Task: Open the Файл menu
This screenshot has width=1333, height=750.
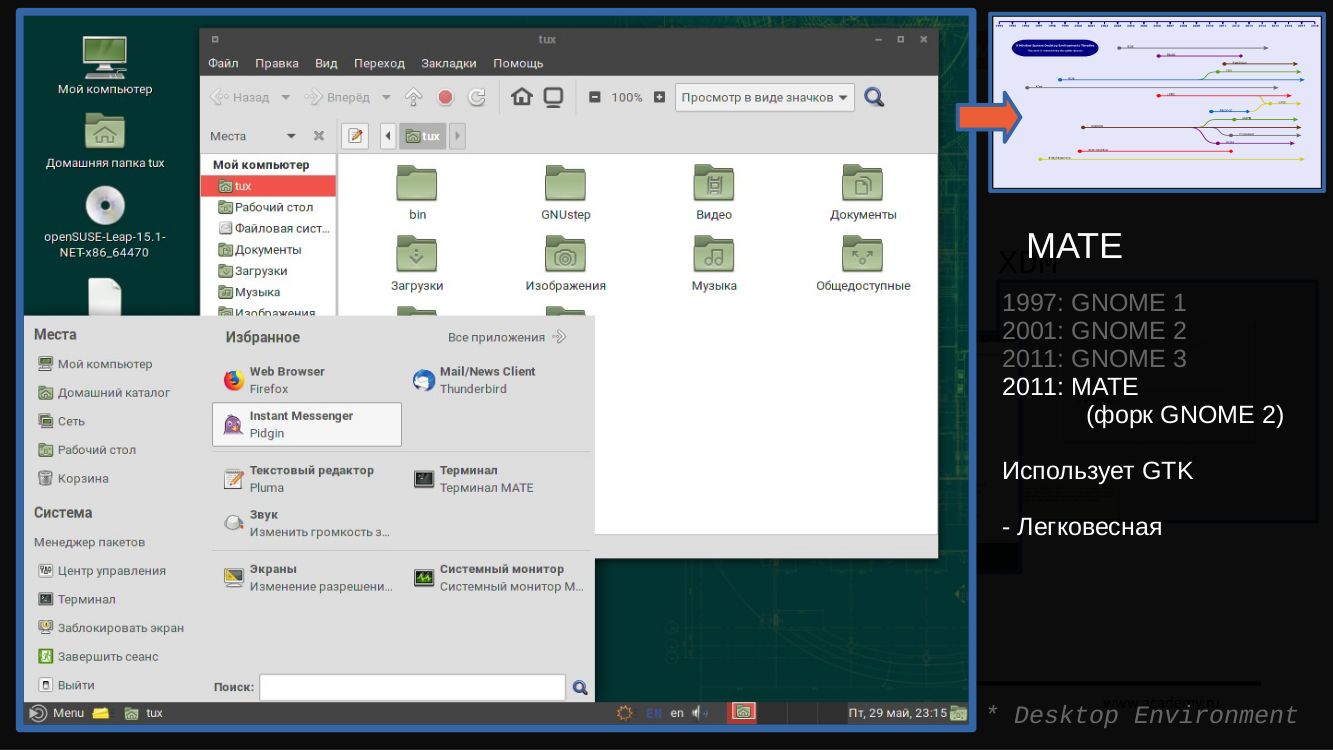Action: point(223,63)
